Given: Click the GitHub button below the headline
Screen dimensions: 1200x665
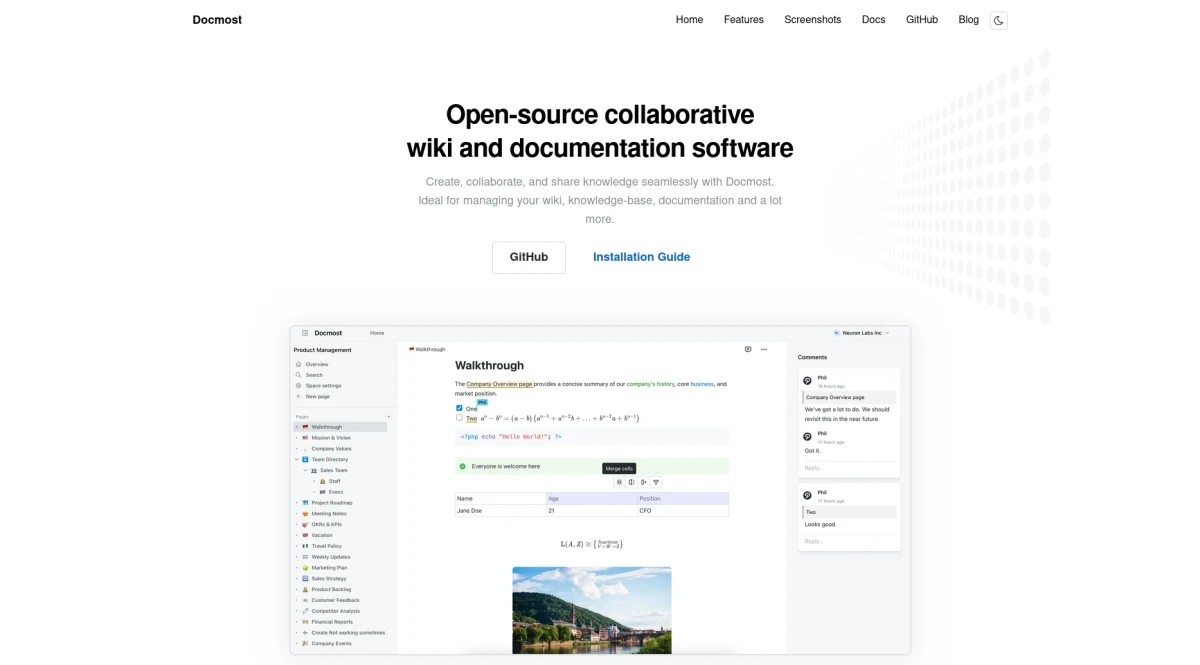Looking at the screenshot, I should tap(528, 257).
